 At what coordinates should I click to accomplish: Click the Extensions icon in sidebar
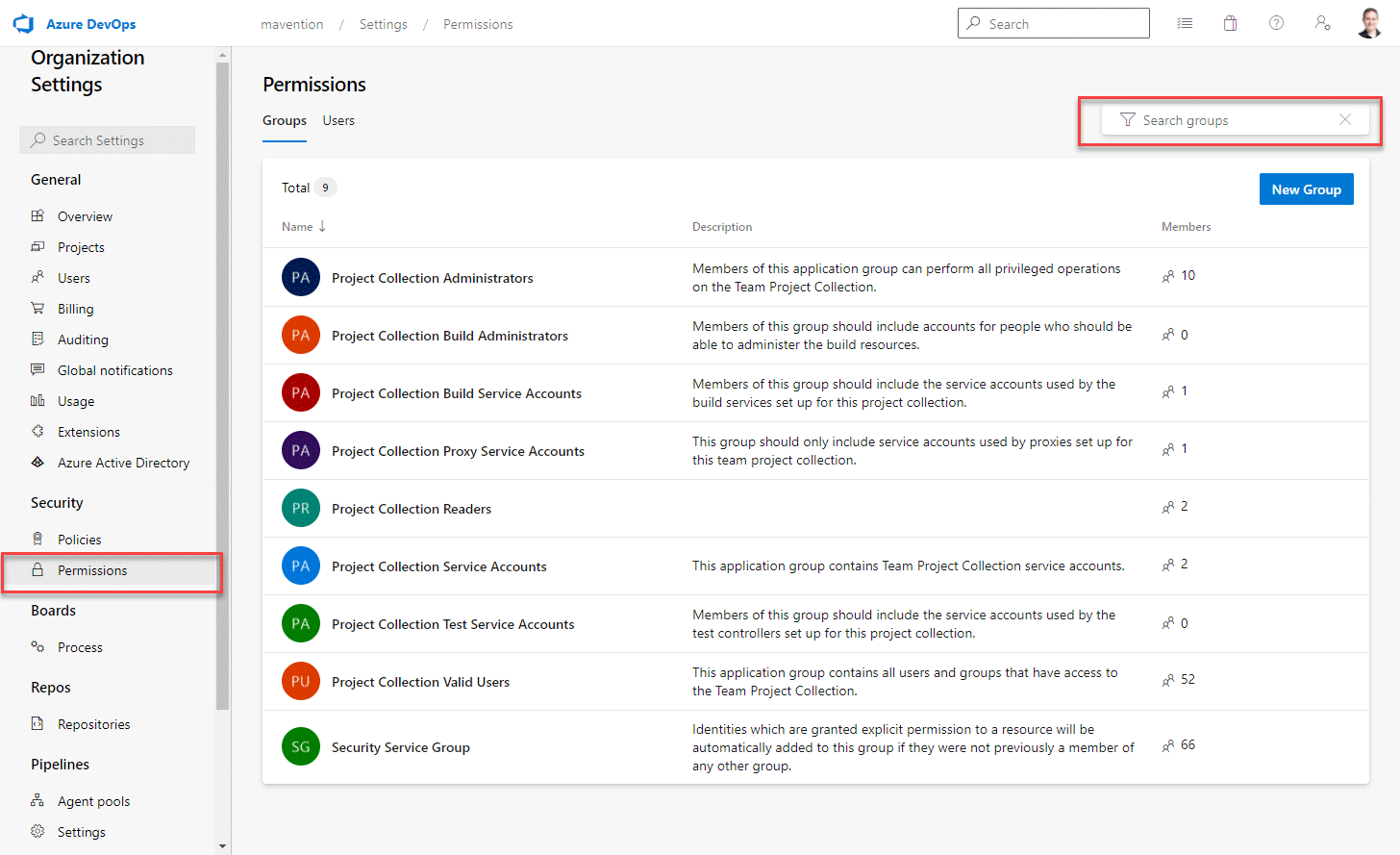pyautogui.click(x=37, y=431)
